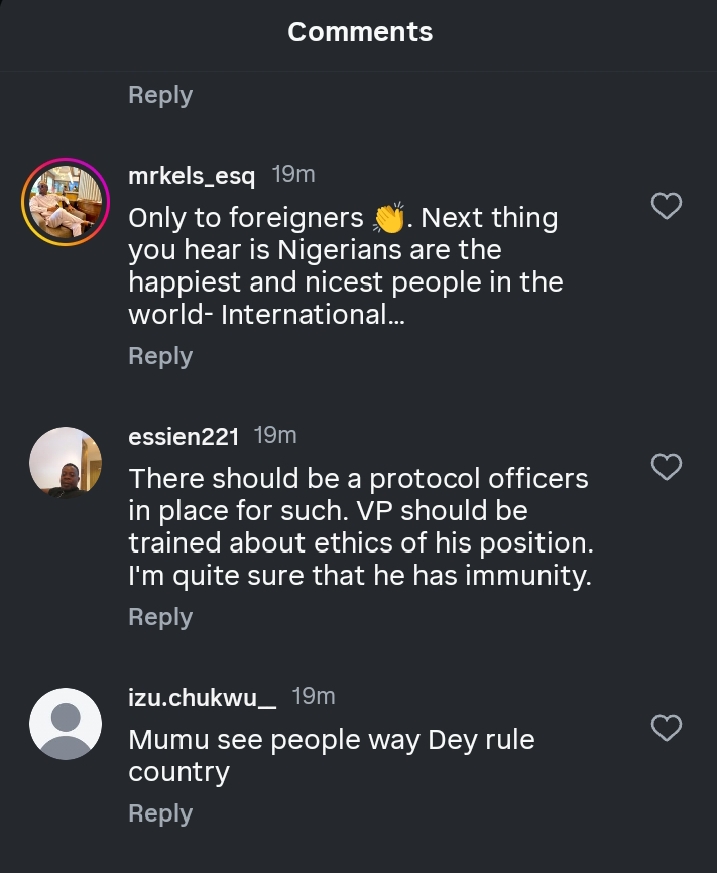The image size is (717, 873).
Task: Click the 19m timestamp beside mrkels_esq
Action: coord(293,175)
